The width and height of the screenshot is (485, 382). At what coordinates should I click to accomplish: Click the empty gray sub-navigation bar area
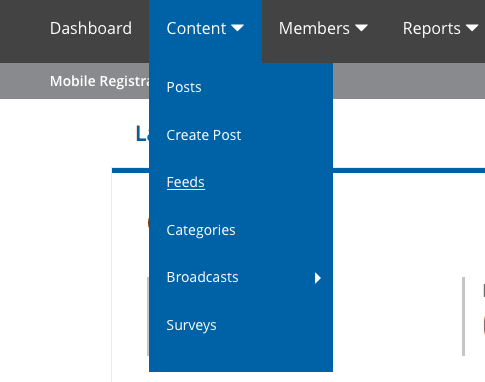409,81
